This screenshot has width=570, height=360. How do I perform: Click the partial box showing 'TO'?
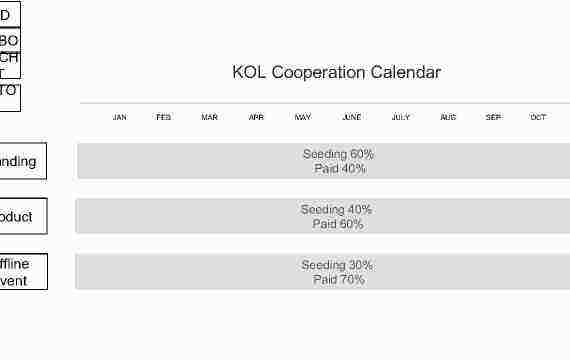point(10,98)
